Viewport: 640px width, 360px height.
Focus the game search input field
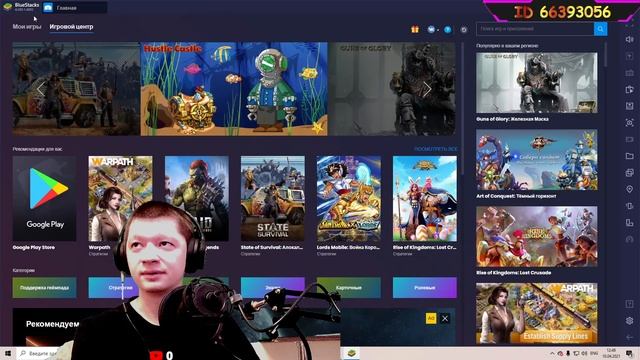click(535, 29)
